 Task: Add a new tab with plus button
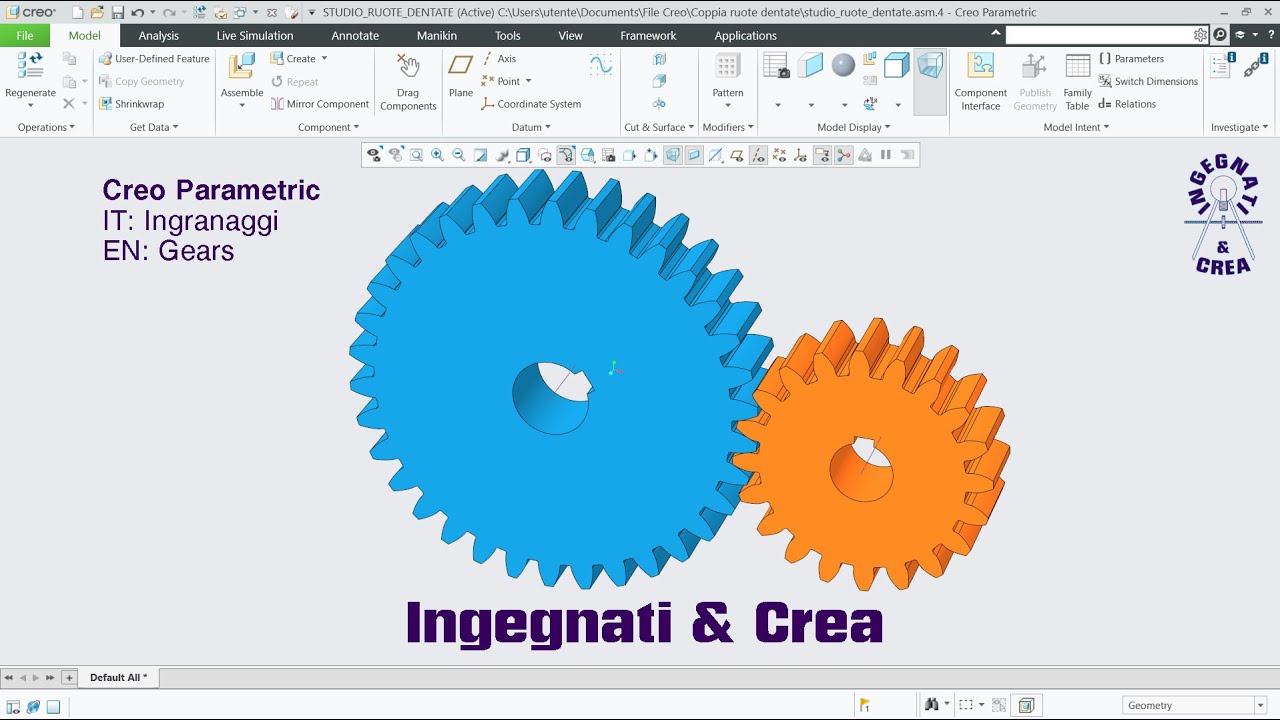pyautogui.click(x=69, y=677)
